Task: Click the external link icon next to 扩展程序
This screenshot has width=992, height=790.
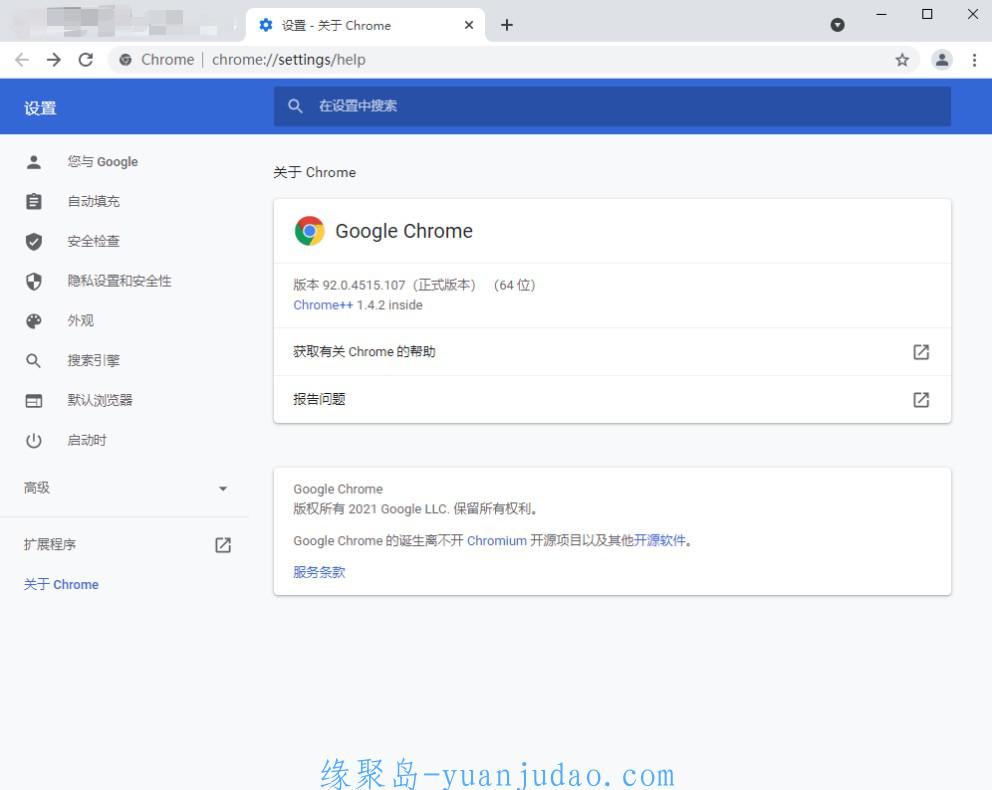Action: (x=223, y=545)
